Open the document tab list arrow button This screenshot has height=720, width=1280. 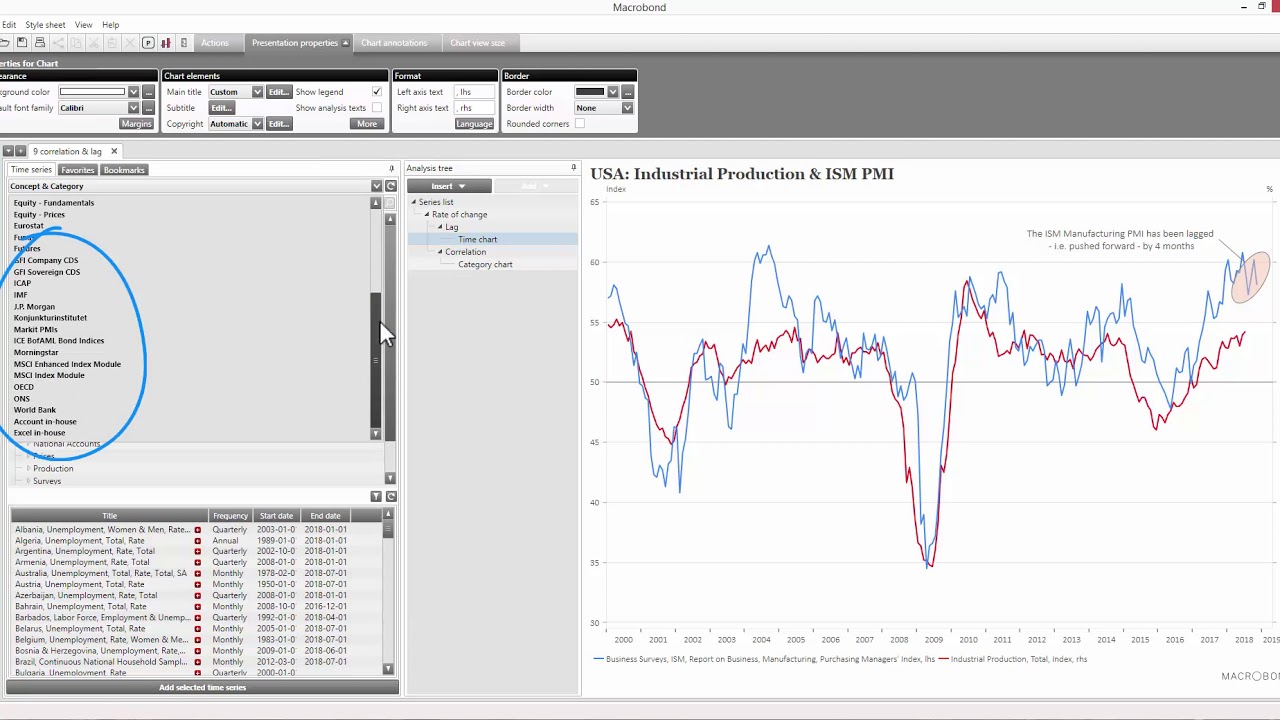click(x=8, y=151)
